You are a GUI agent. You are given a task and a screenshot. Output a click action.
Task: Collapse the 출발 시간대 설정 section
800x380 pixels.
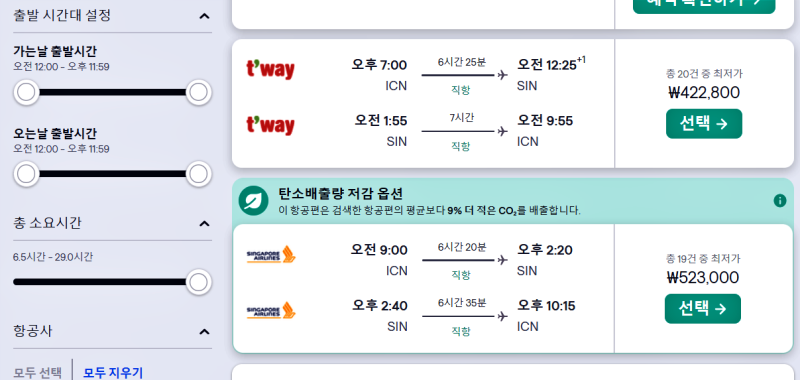pos(204,16)
